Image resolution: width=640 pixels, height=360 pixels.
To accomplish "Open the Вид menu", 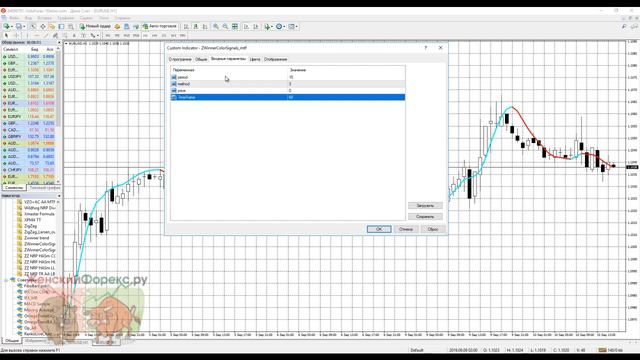I will (28, 18).
